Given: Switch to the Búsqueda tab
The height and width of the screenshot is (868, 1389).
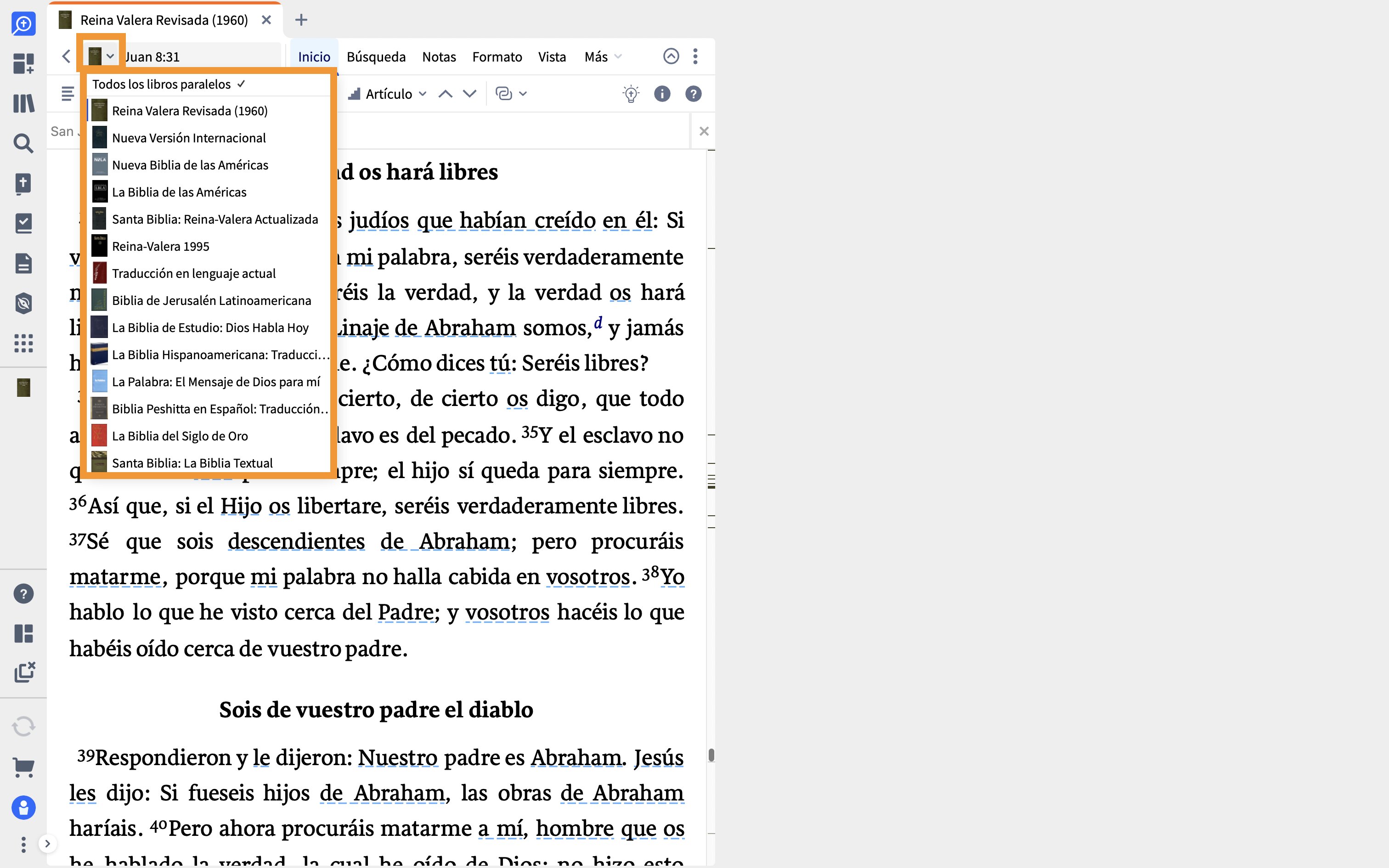Looking at the screenshot, I should [x=376, y=57].
